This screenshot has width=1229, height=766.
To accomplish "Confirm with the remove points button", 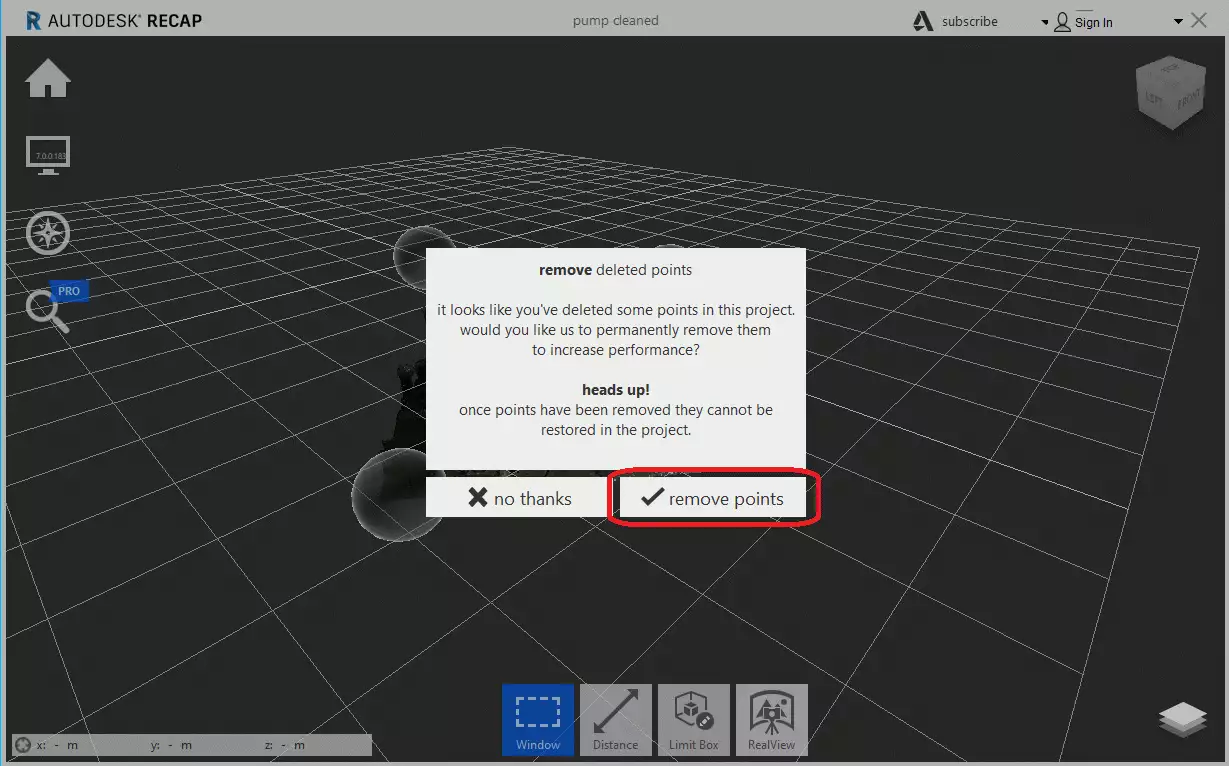I will 711,498.
